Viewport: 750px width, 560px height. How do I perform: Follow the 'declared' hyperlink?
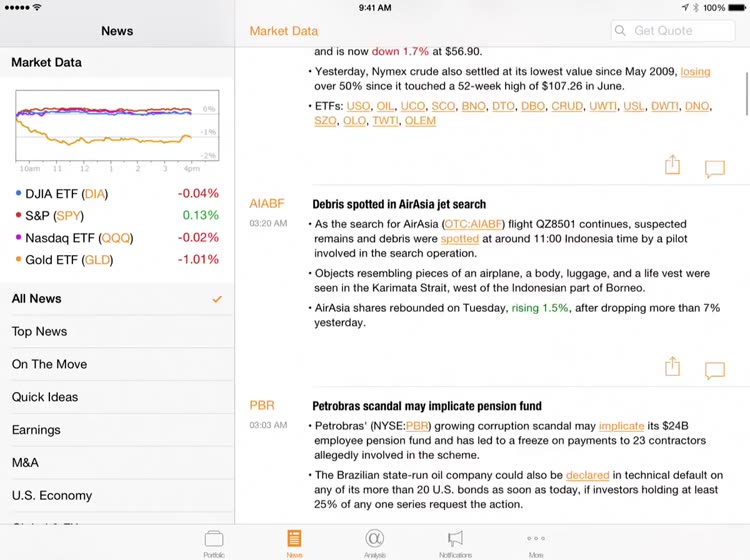(587, 475)
